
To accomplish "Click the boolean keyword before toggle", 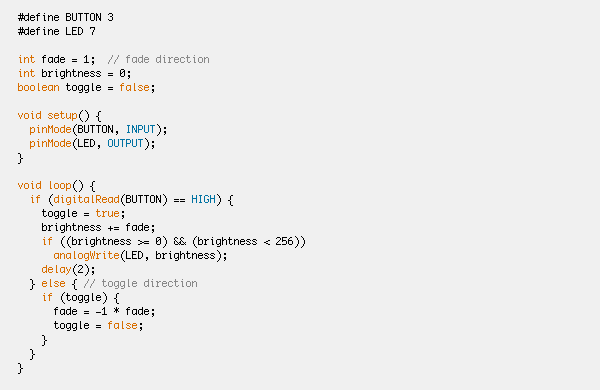I will point(38,87).
